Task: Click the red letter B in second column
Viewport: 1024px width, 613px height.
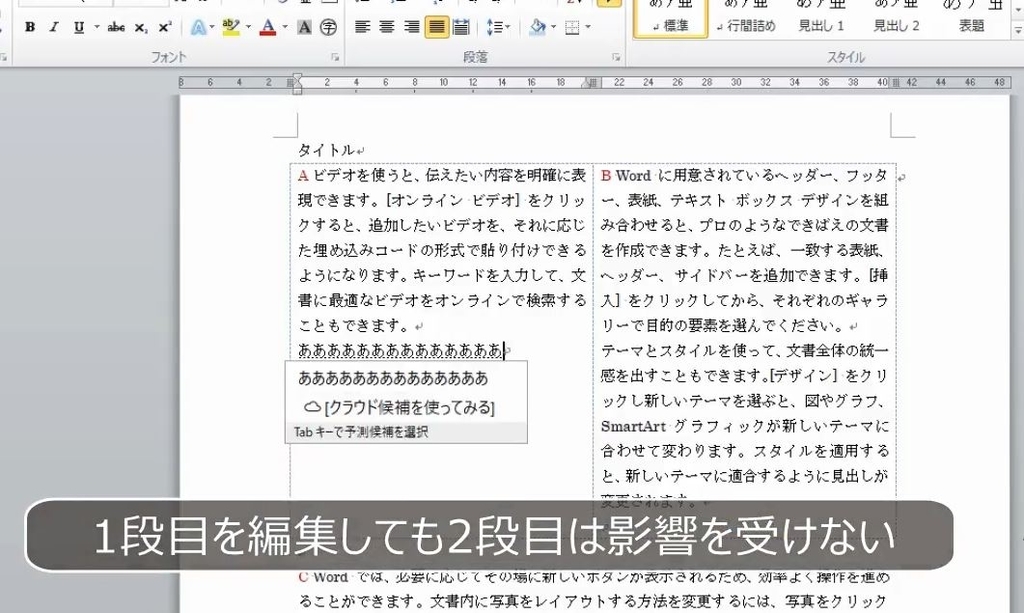Action: pos(606,176)
